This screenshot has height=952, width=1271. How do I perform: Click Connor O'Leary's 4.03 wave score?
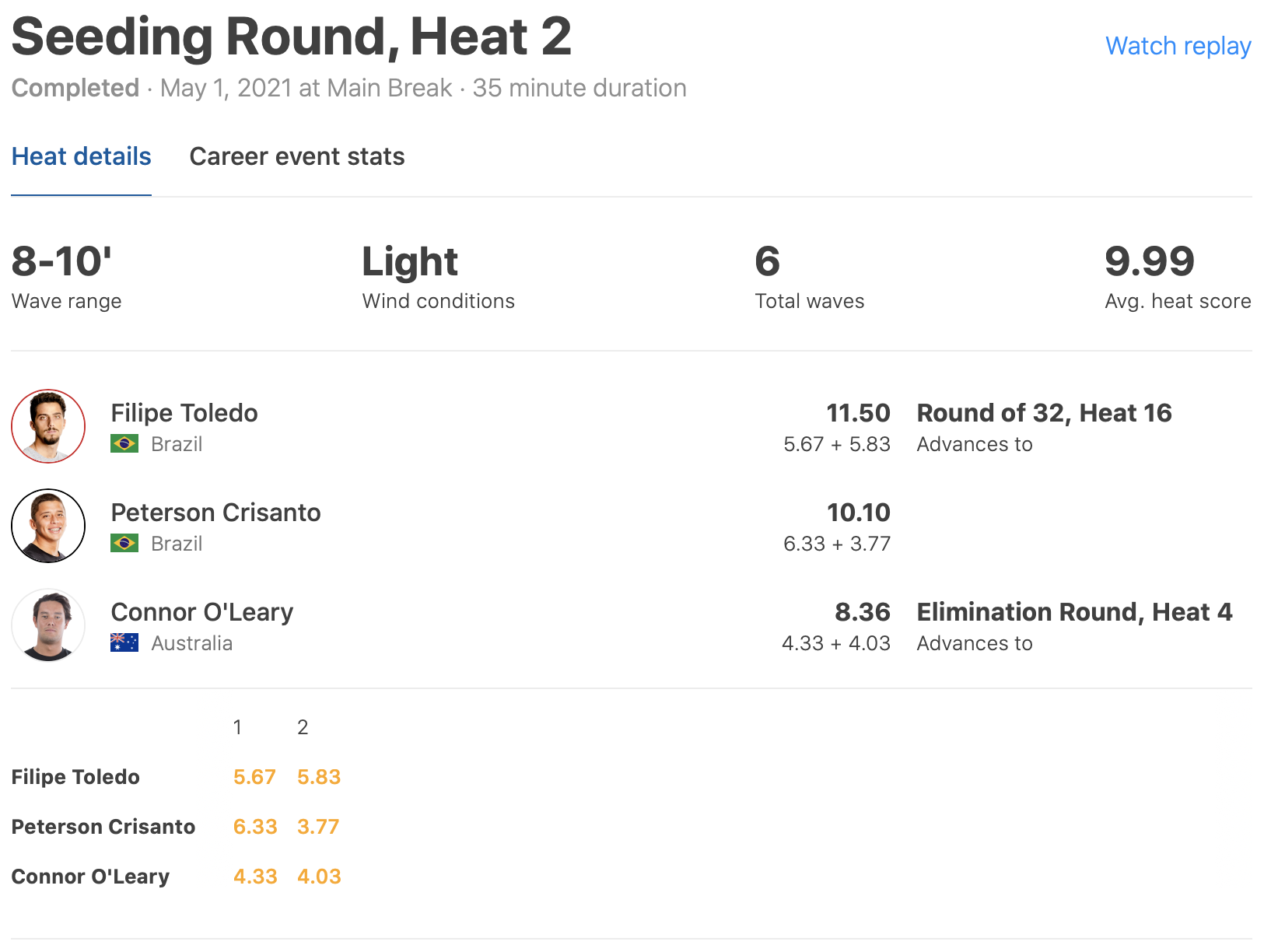319,877
